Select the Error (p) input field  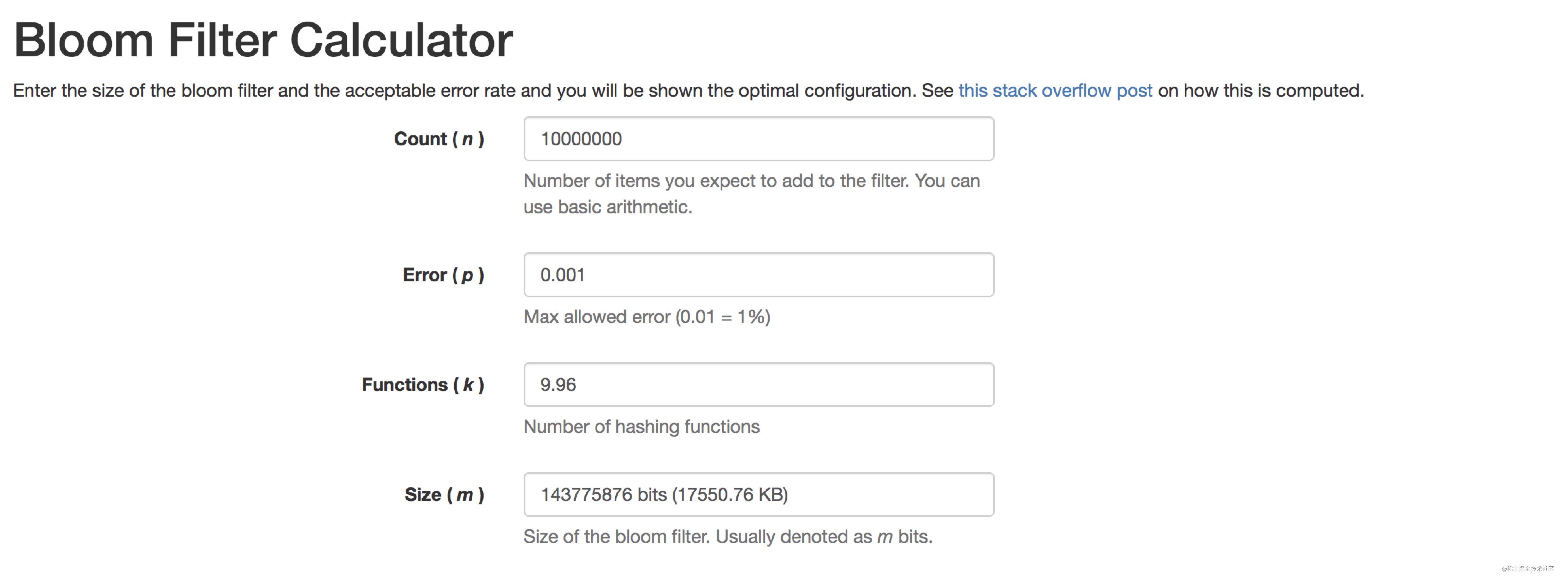[x=758, y=274]
